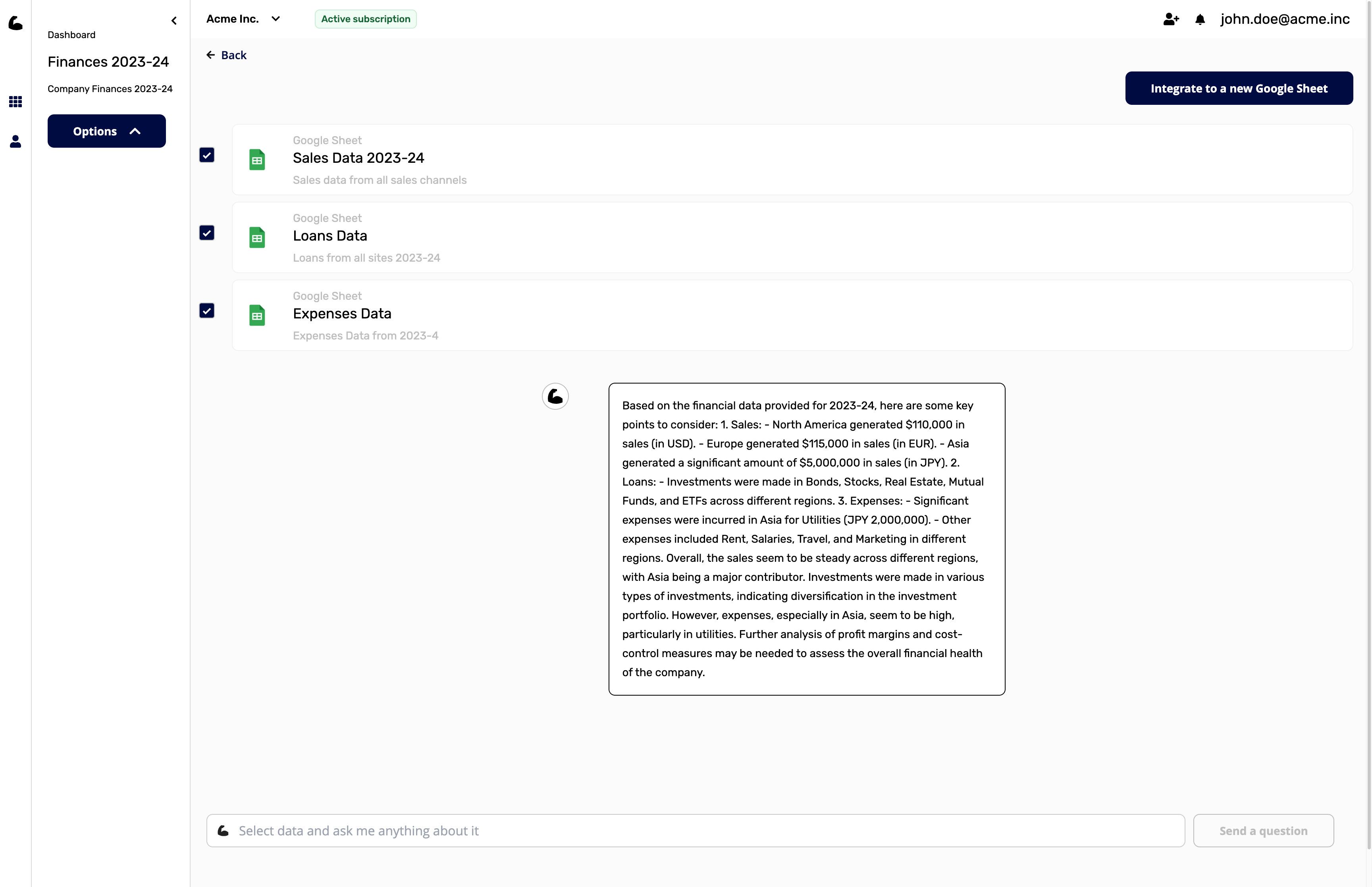Click the Sales Data 2023-24 sheet icon

[x=257, y=160]
